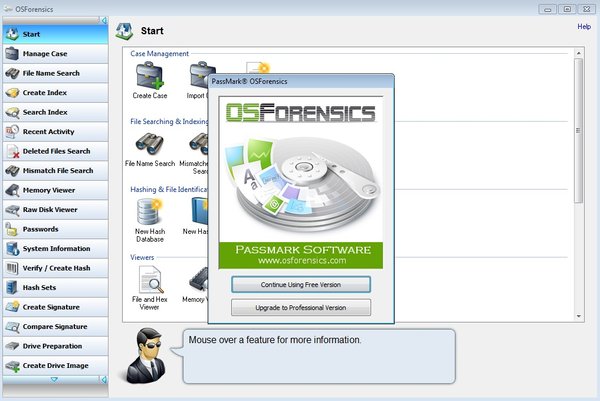Click the New Hash Database icon

(x=150, y=212)
